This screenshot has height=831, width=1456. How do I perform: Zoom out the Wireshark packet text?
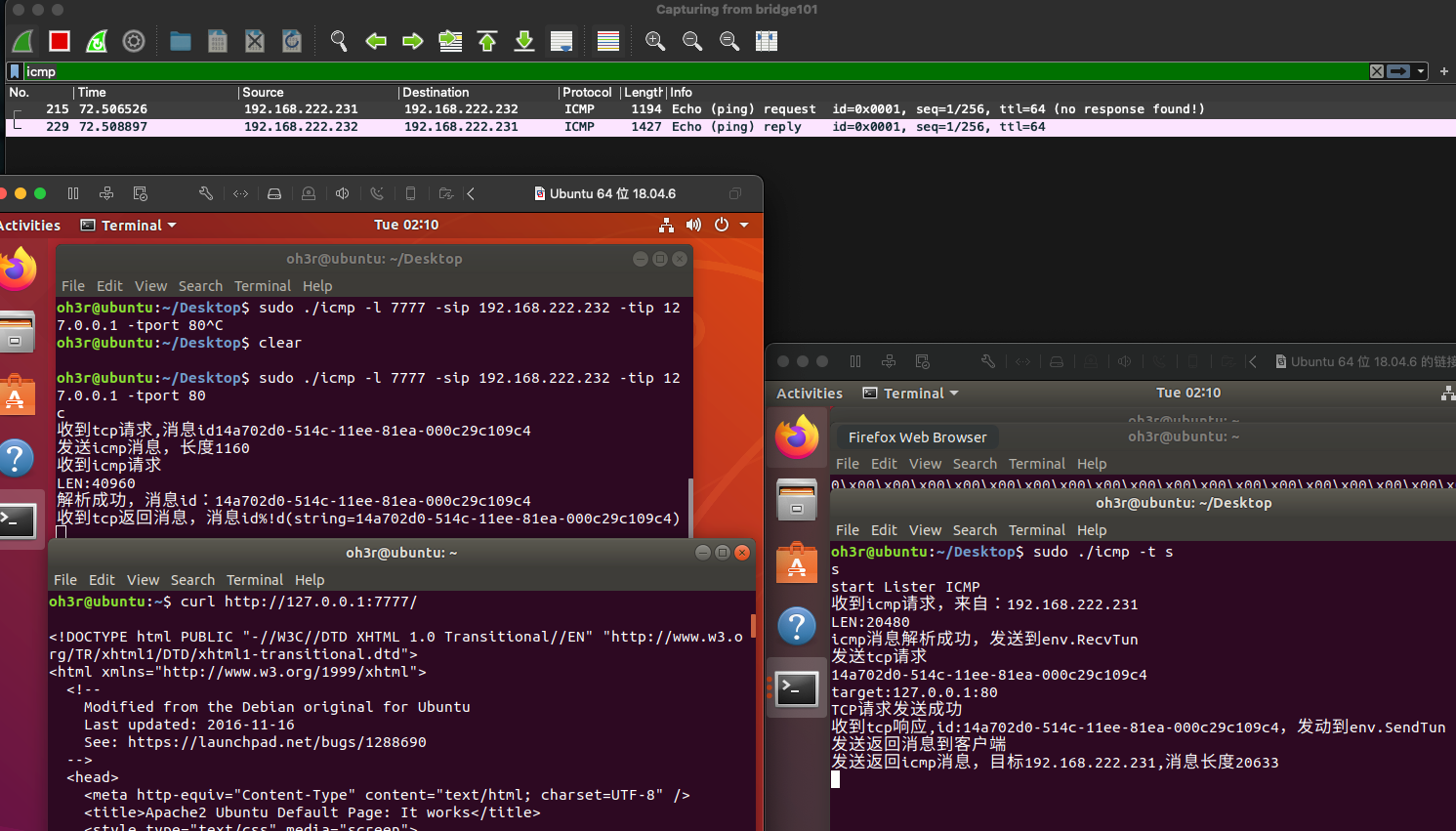692,41
